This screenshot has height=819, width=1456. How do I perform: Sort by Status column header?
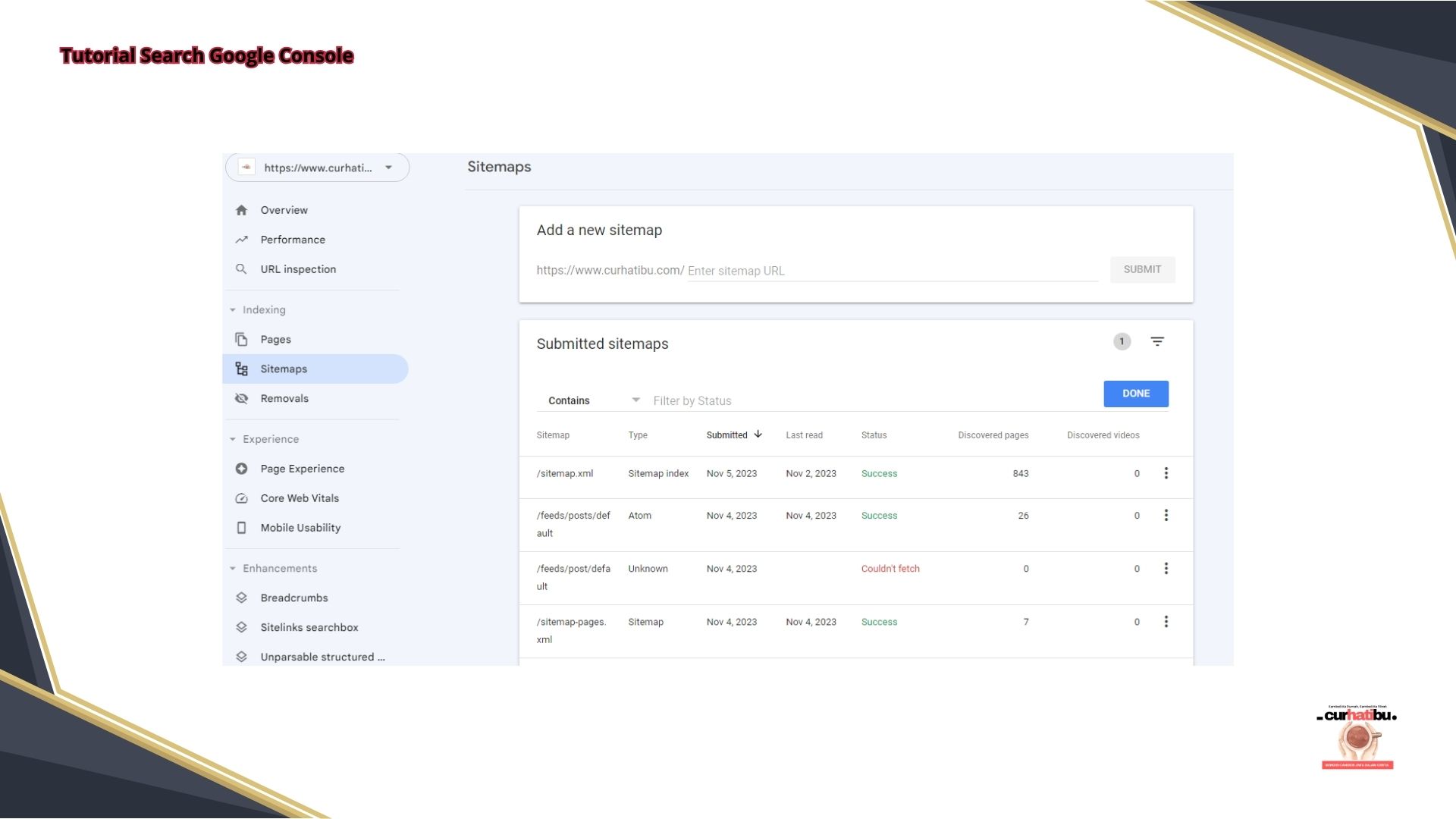[x=874, y=435]
